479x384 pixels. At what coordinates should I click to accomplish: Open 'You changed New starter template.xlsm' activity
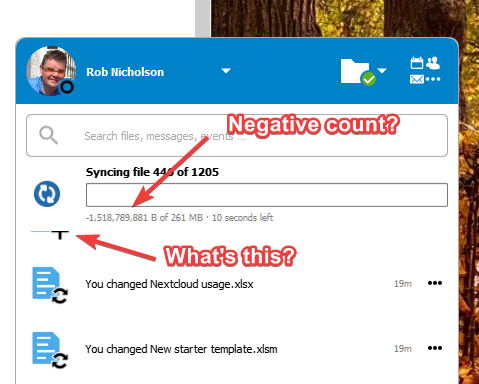click(x=237, y=349)
